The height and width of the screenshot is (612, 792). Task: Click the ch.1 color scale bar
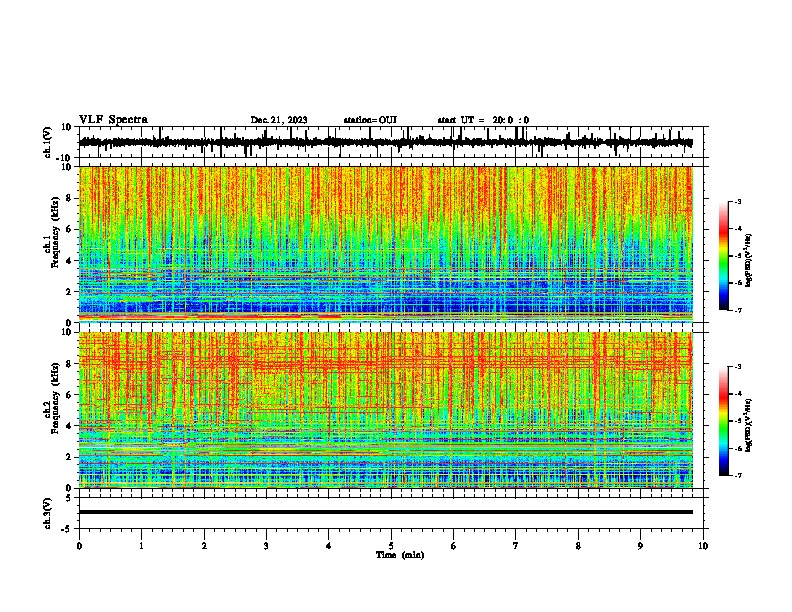point(724,256)
